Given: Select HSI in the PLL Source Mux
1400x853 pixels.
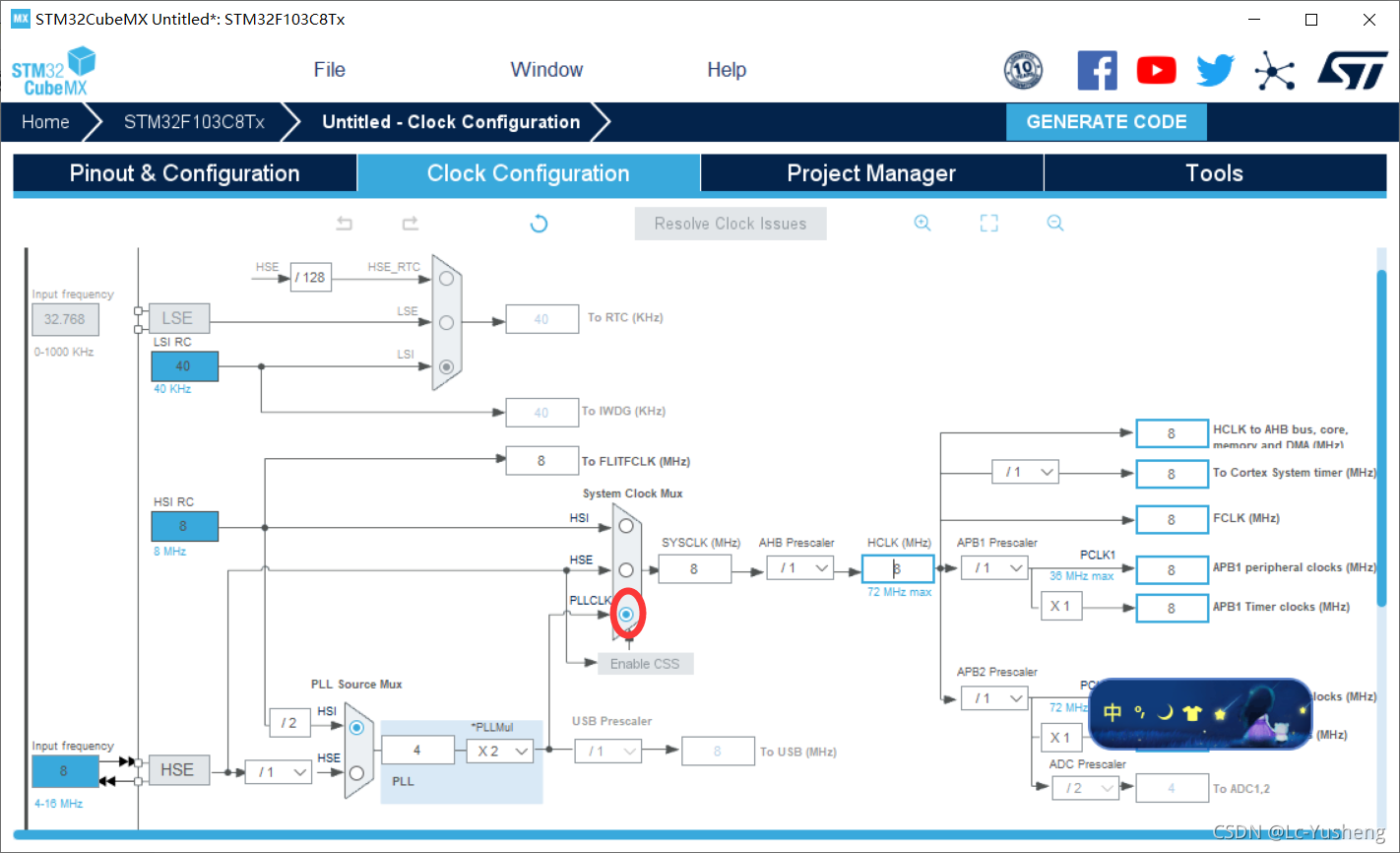Looking at the screenshot, I should pyautogui.click(x=356, y=728).
